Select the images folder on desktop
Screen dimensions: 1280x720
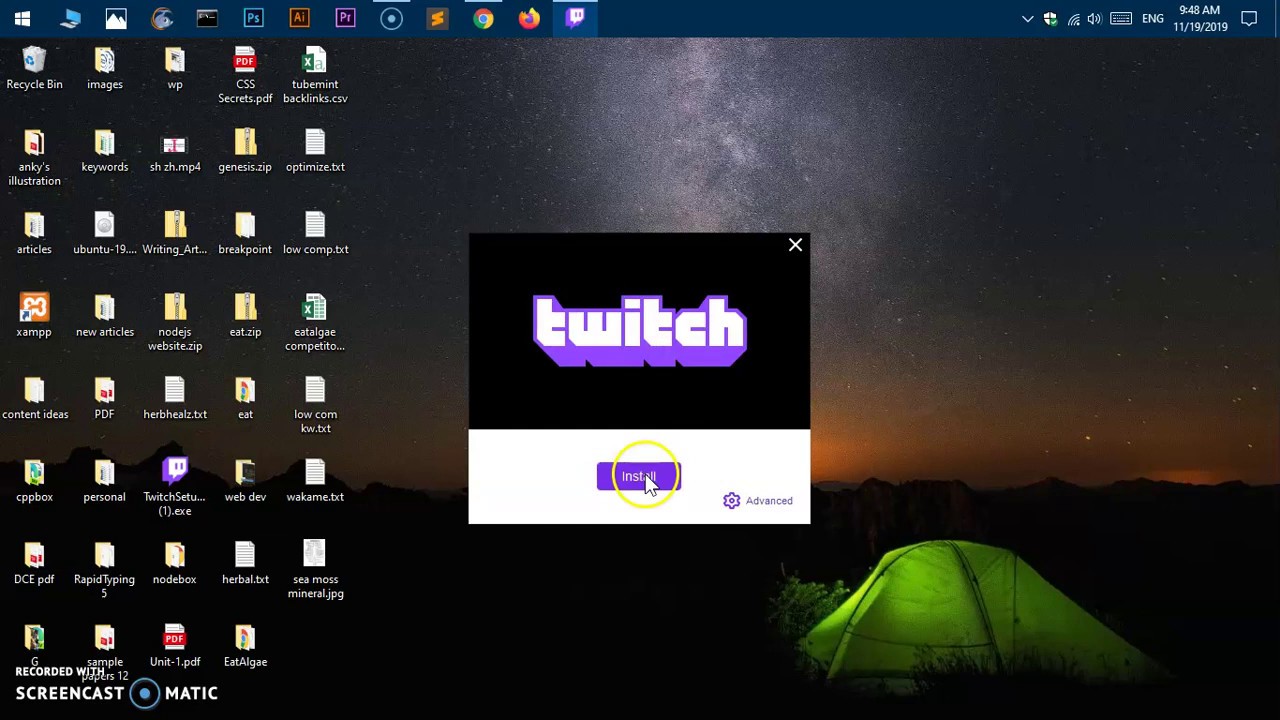105,68
